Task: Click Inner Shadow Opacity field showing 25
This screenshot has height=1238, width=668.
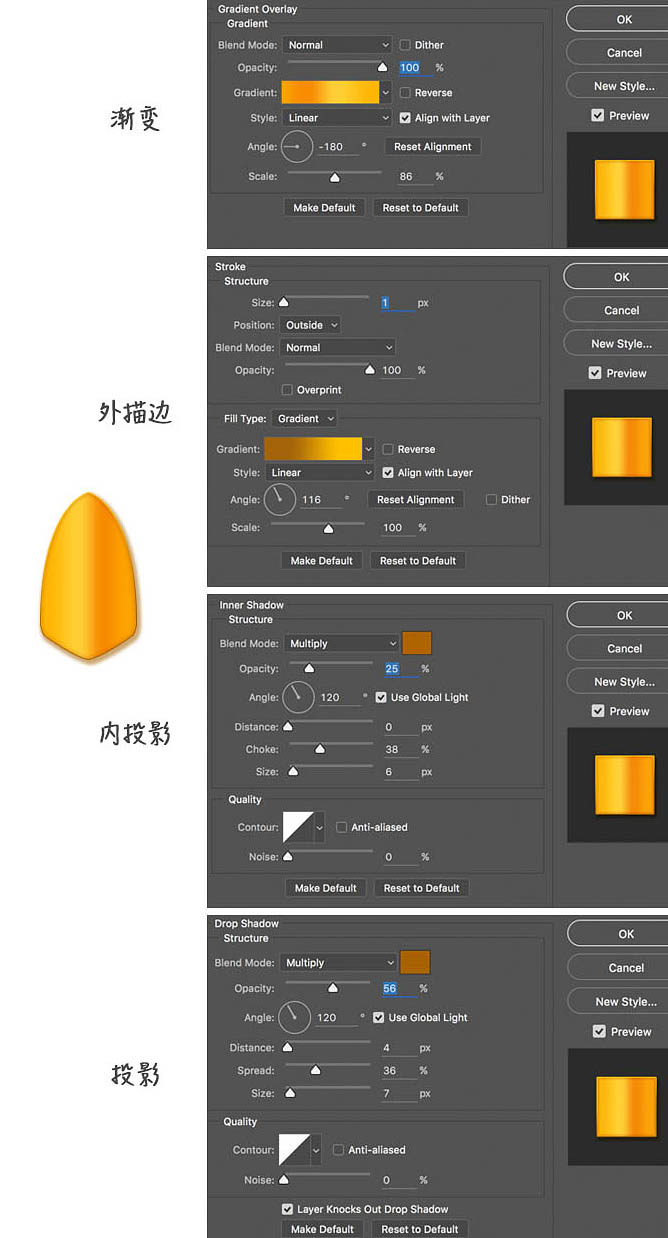Action: click(x=401, y=669)
